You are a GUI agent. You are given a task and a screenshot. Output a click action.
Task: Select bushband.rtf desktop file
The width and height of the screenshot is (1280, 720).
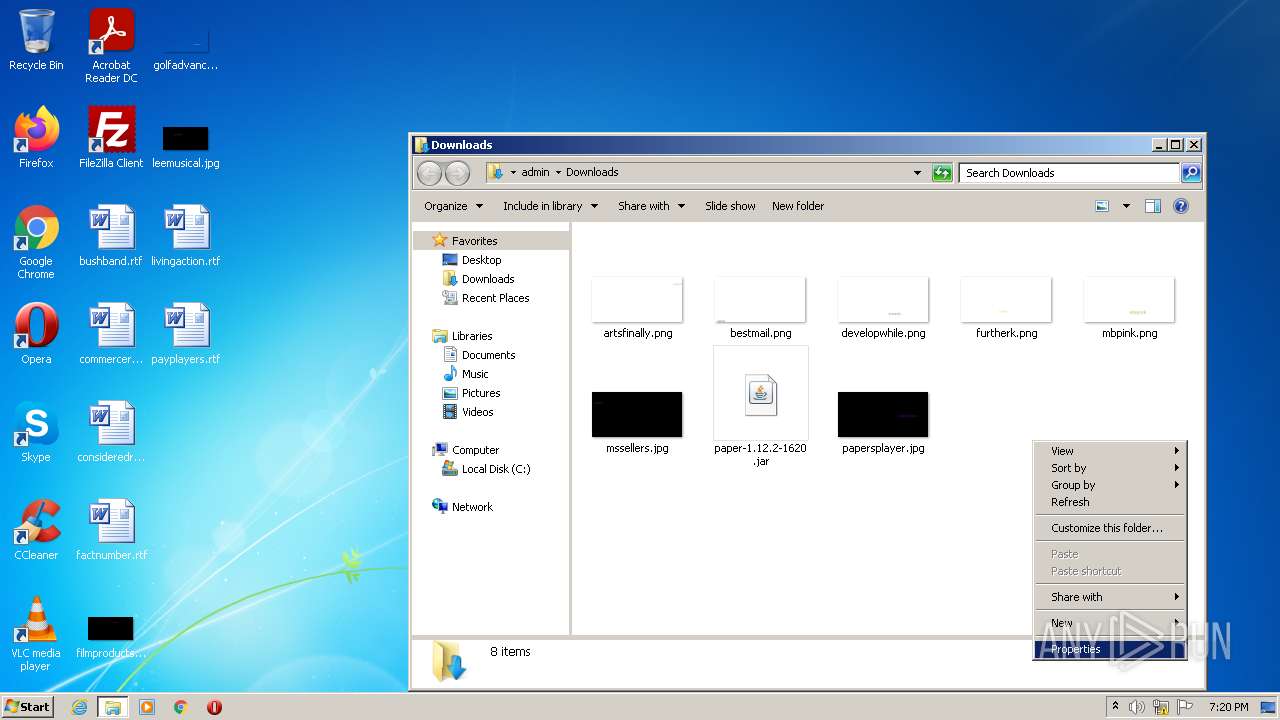pos(111,236)
